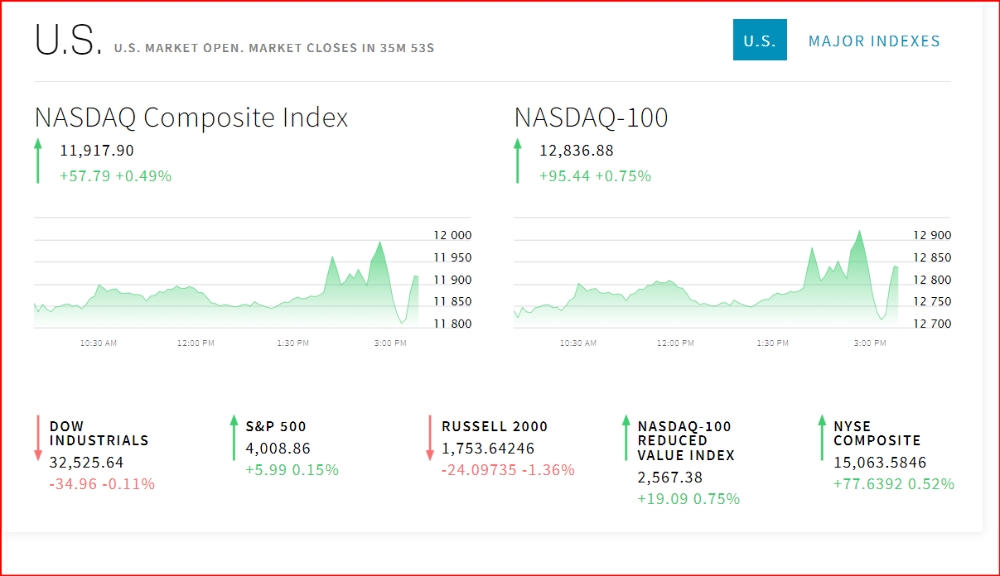Open the NASDAQ Composite Index heading
This screenshot has width=1000, height=576.
tap(191, 117)
